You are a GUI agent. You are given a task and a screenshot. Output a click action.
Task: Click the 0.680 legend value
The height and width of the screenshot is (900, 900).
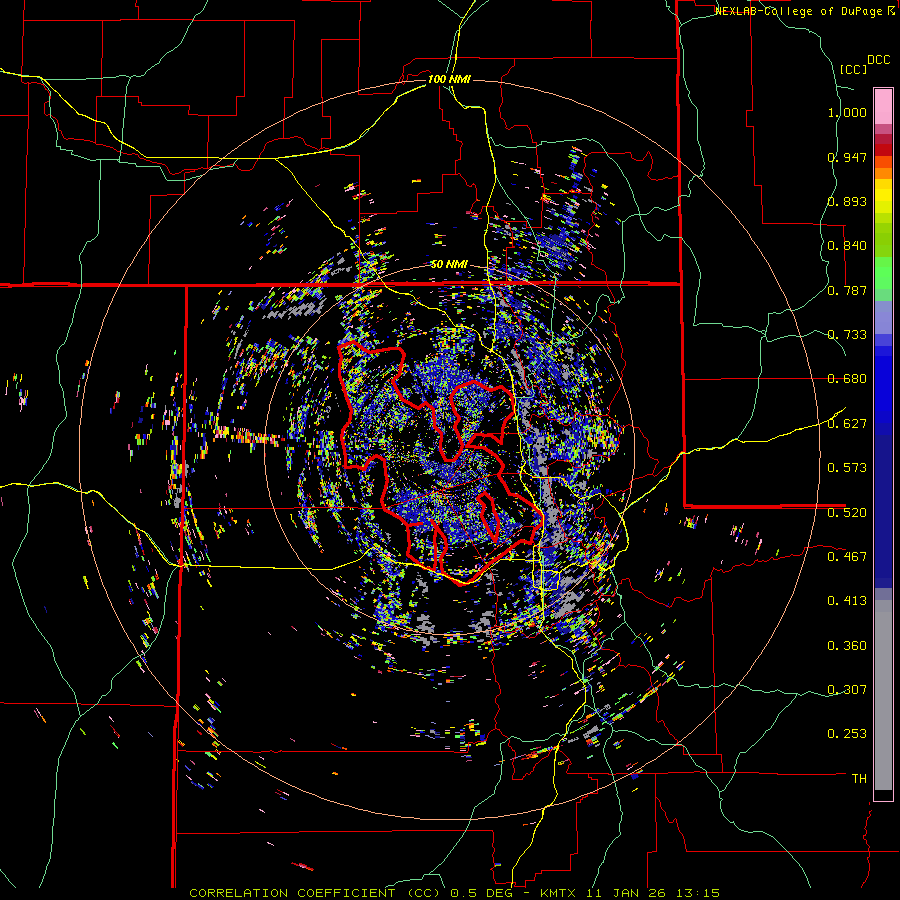click(x=847, y=379)
